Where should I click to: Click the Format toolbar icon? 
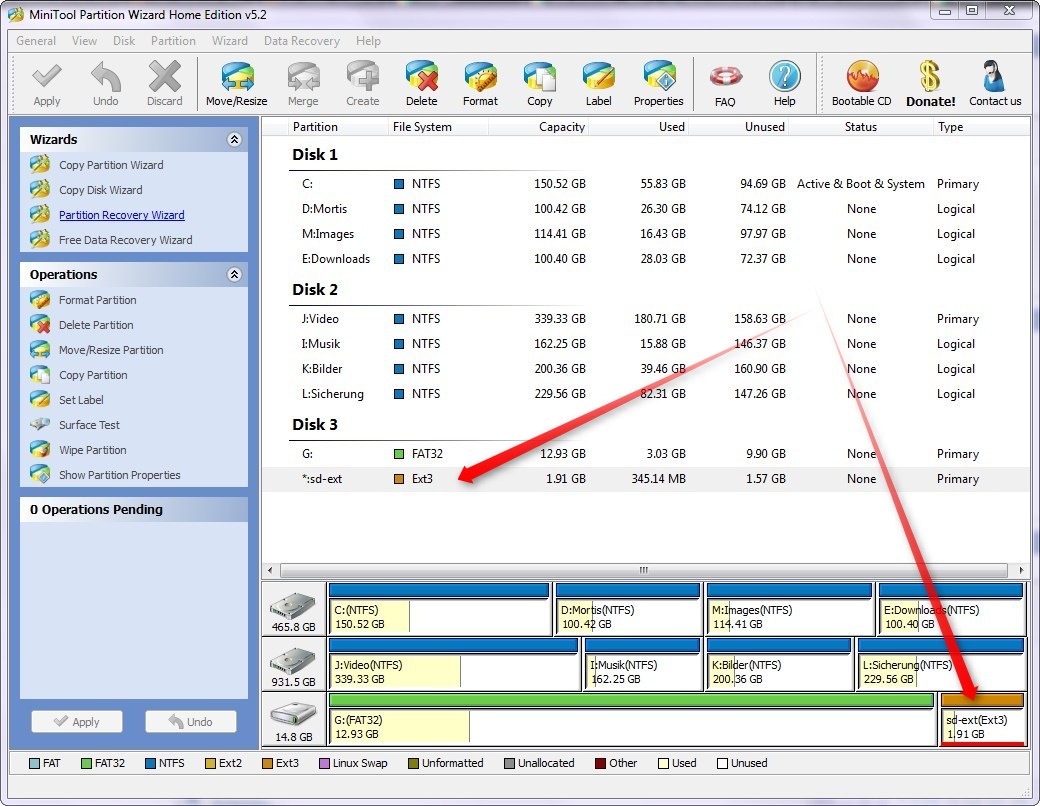[480, 76]
